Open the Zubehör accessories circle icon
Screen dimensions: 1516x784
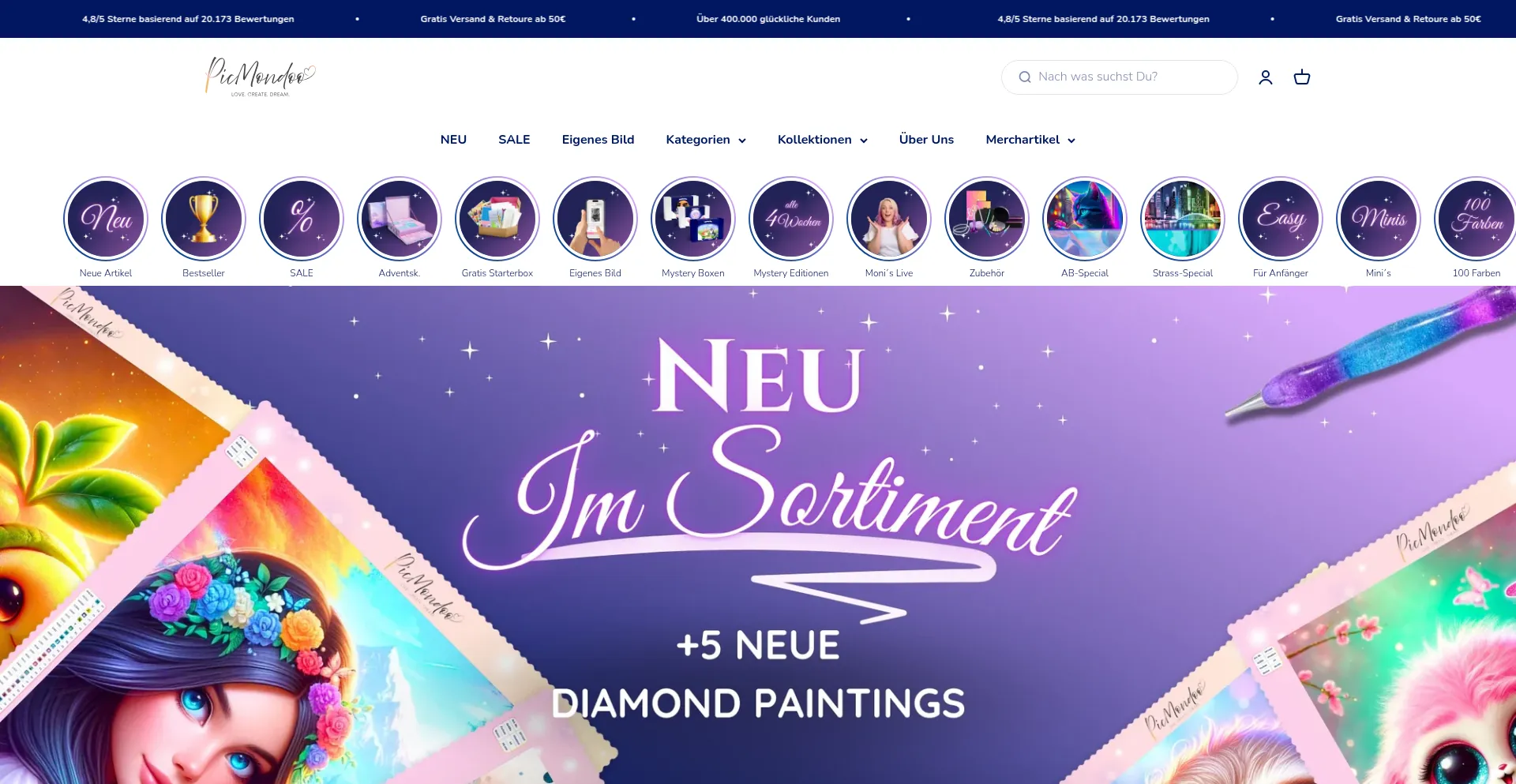coord(987,219)
